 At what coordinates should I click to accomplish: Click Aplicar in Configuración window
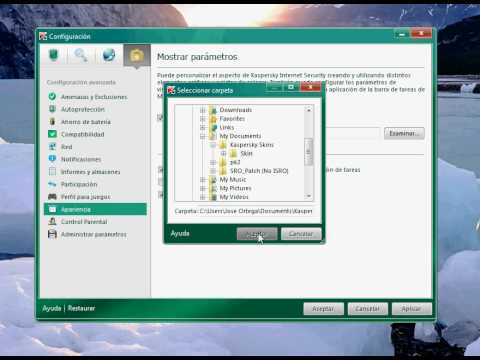click(411, 309)
